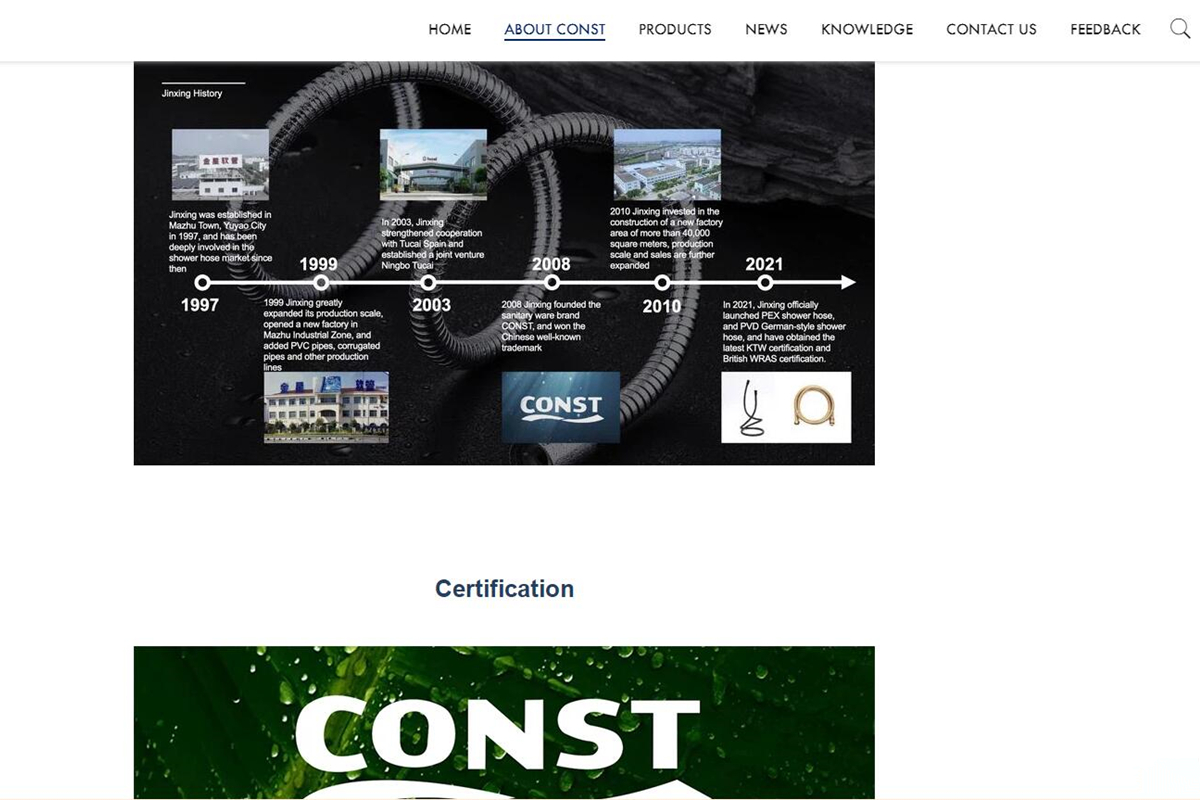Click the 'Jinxing History' label
This screenshot has width=1200, height=800.
pos(192,93)
